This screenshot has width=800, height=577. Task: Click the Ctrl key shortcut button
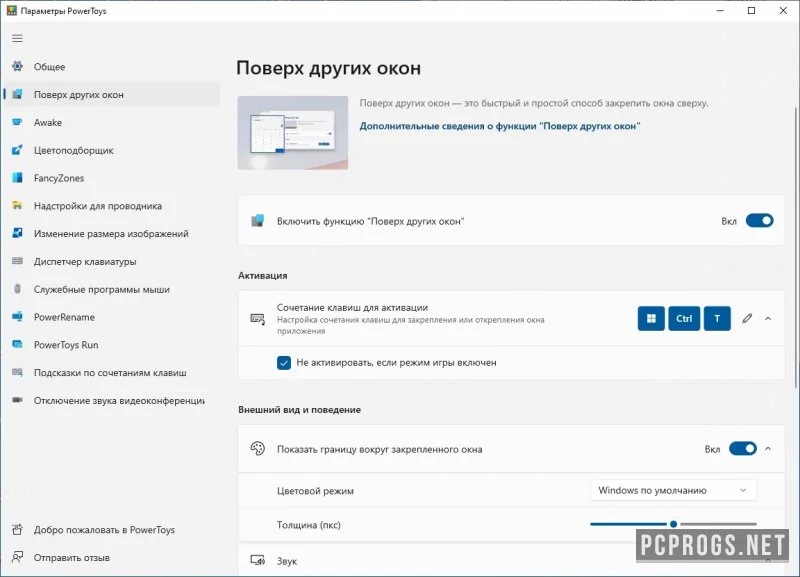[x=684, y=318]
